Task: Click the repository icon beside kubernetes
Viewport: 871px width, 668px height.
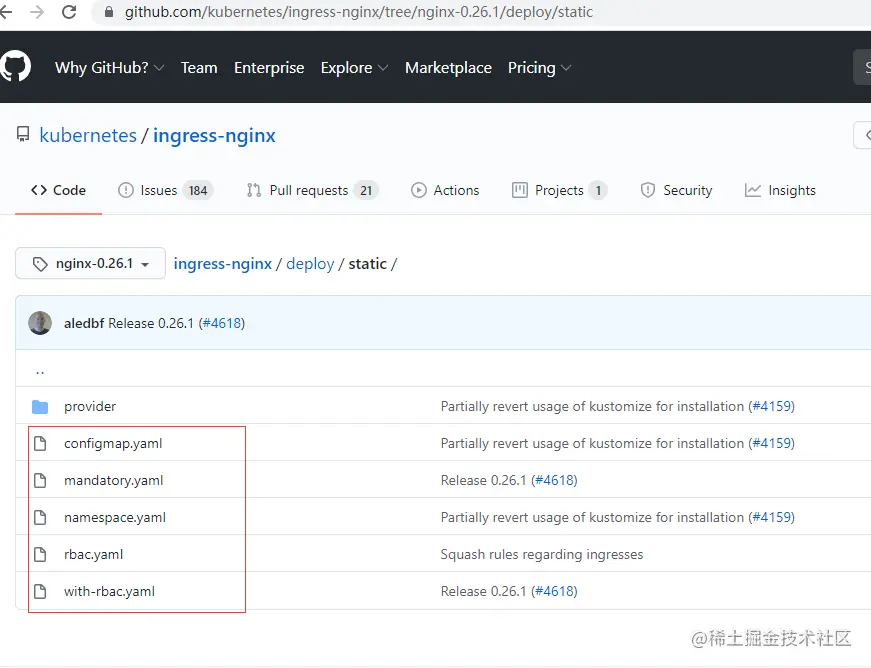Action: tap(23, 134)
